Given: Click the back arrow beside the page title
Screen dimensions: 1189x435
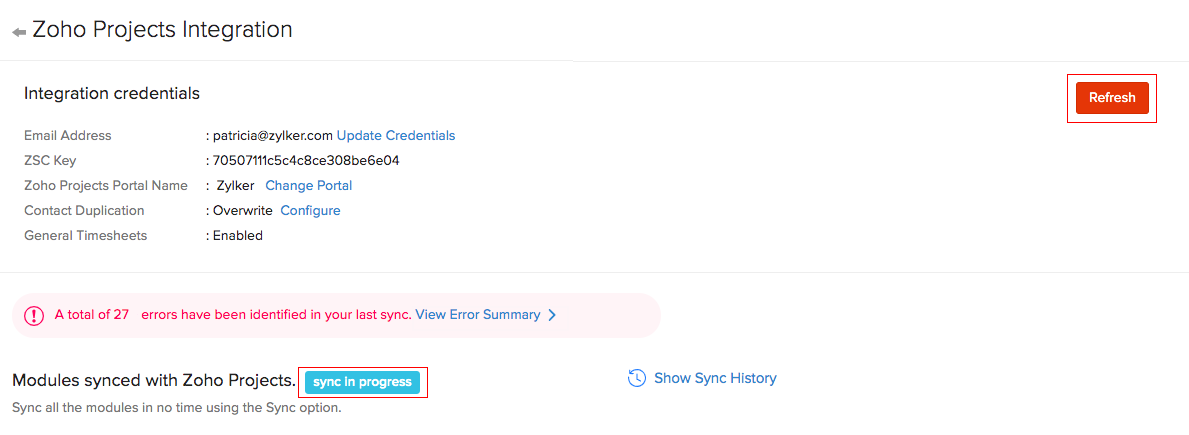Looking at the screenshot, I should point(19,32).
